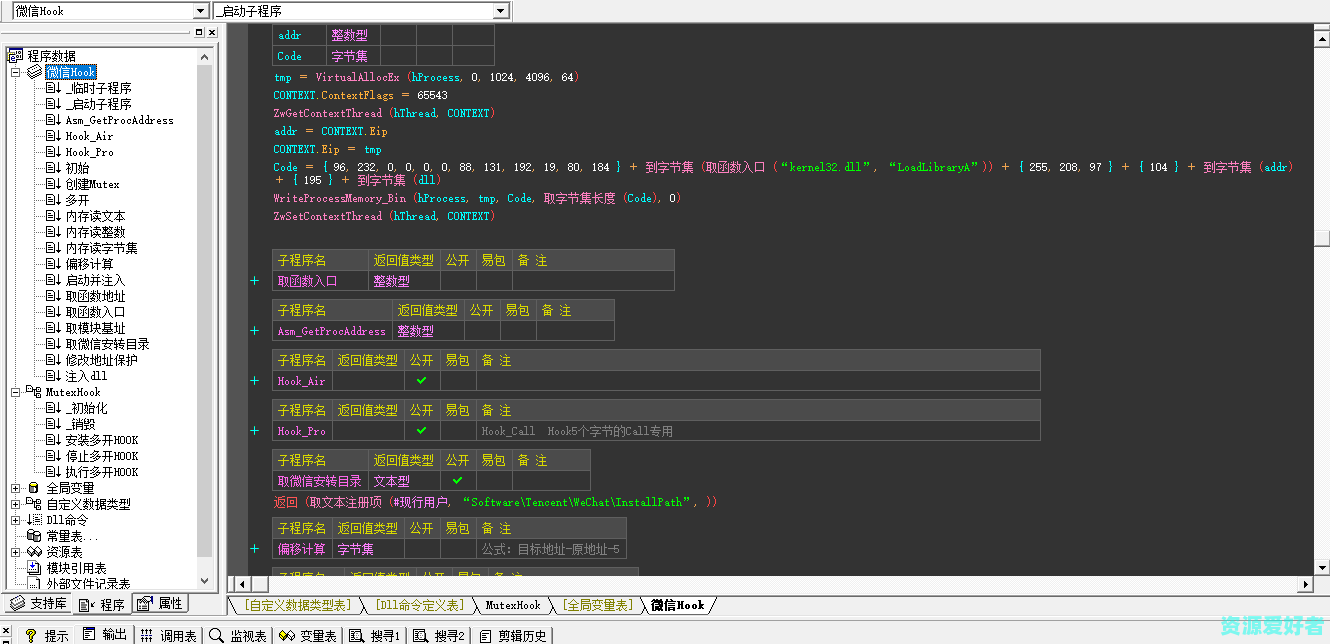
Task: Expand the Dll命令 tree node
Action: [15, 520]
